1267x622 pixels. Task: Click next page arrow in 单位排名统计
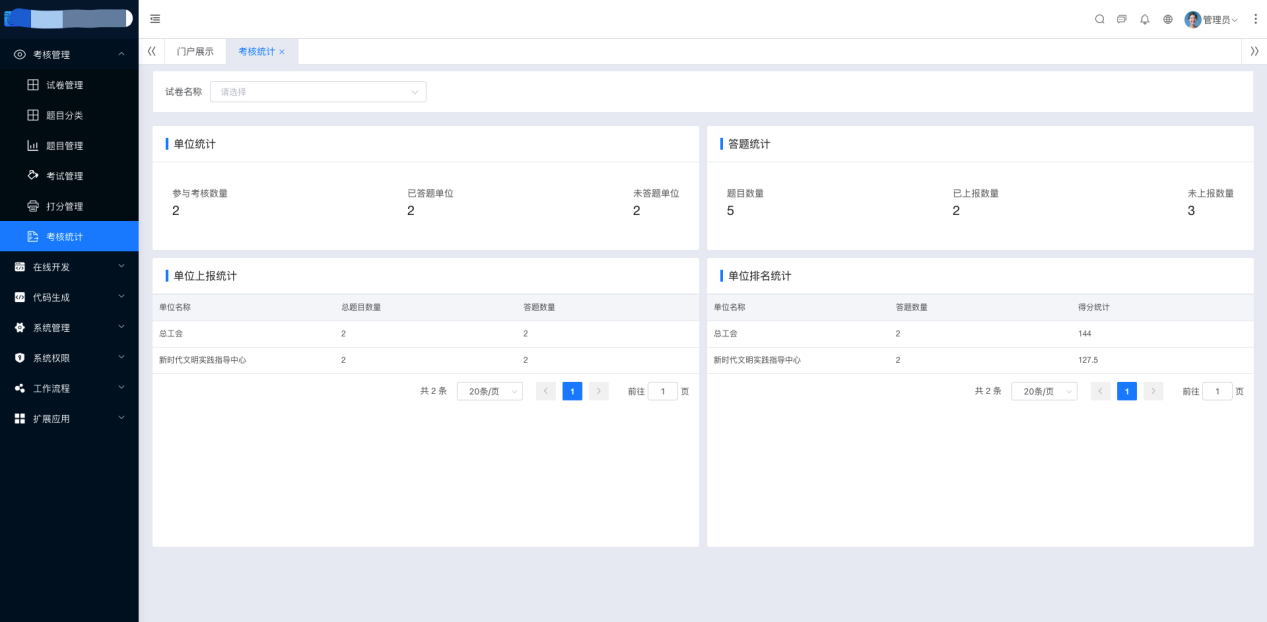coord(1153,392)
